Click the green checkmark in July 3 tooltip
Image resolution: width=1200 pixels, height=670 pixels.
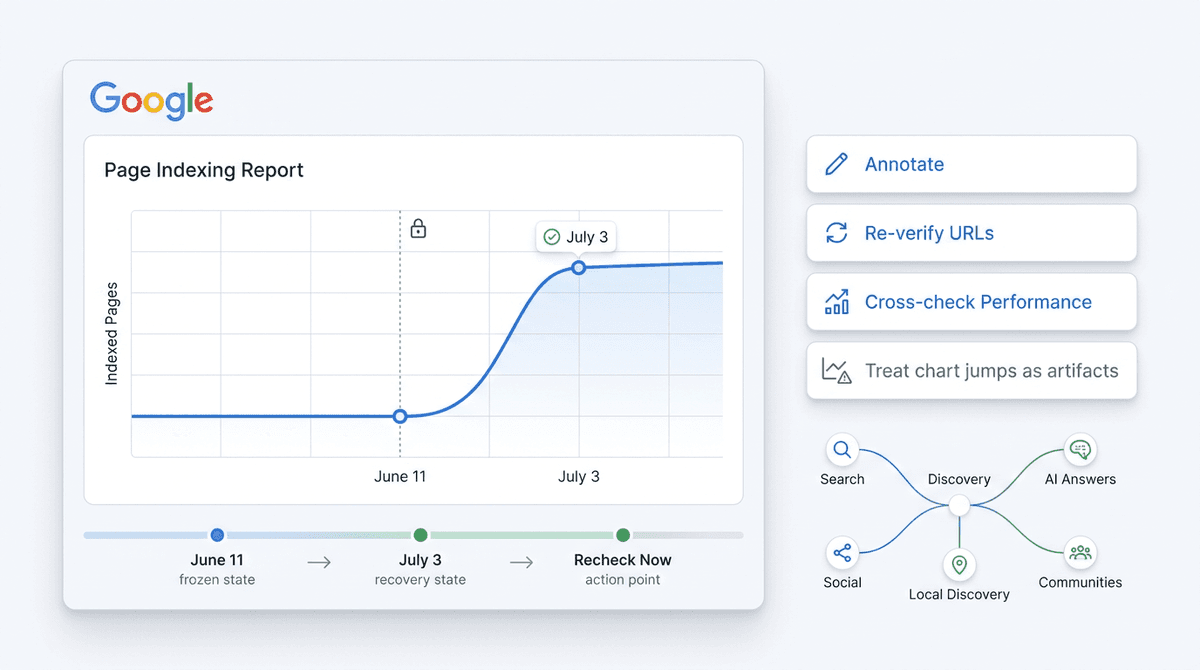(x=551, y=237)
